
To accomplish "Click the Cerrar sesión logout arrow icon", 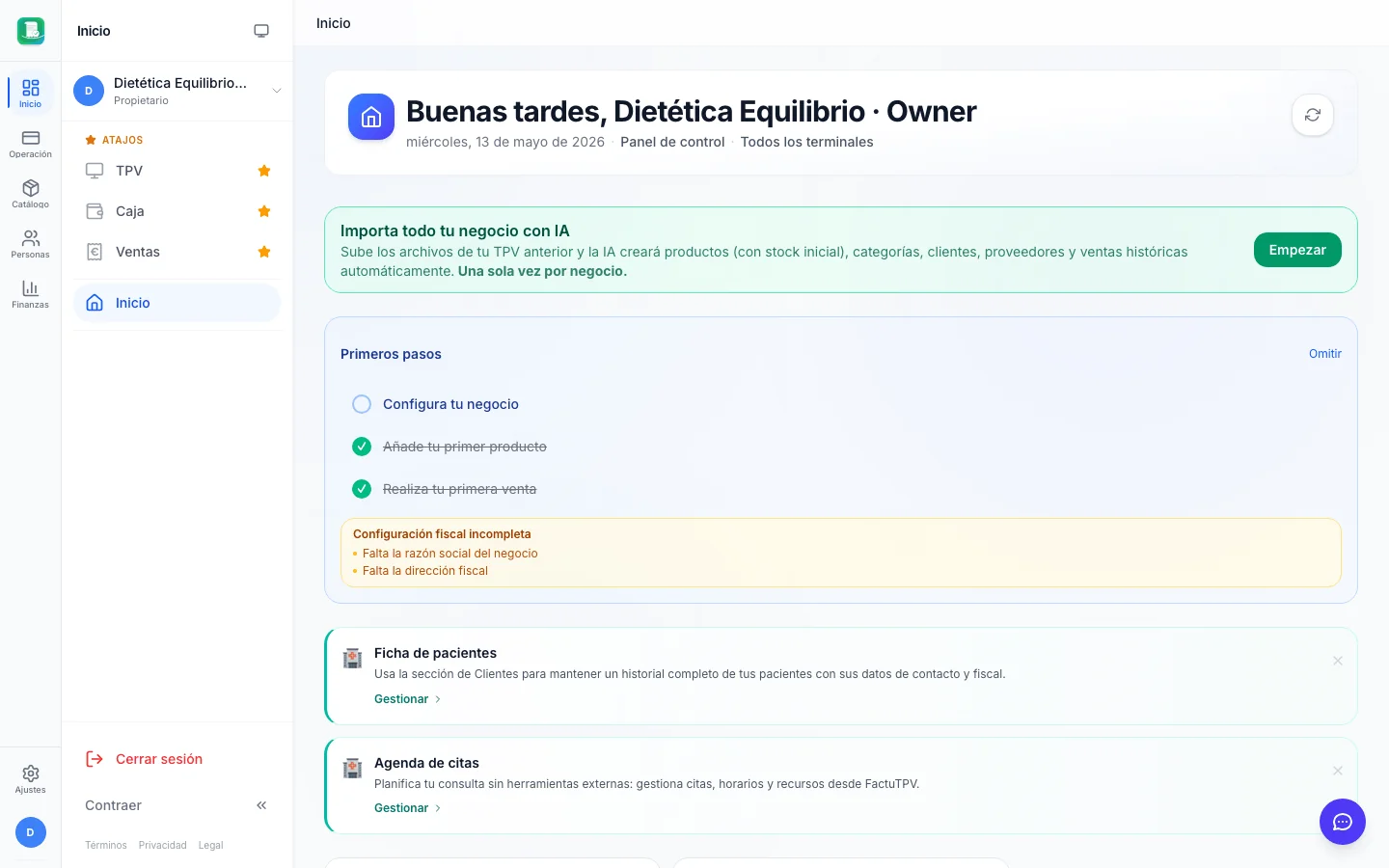I will point(95,759).
